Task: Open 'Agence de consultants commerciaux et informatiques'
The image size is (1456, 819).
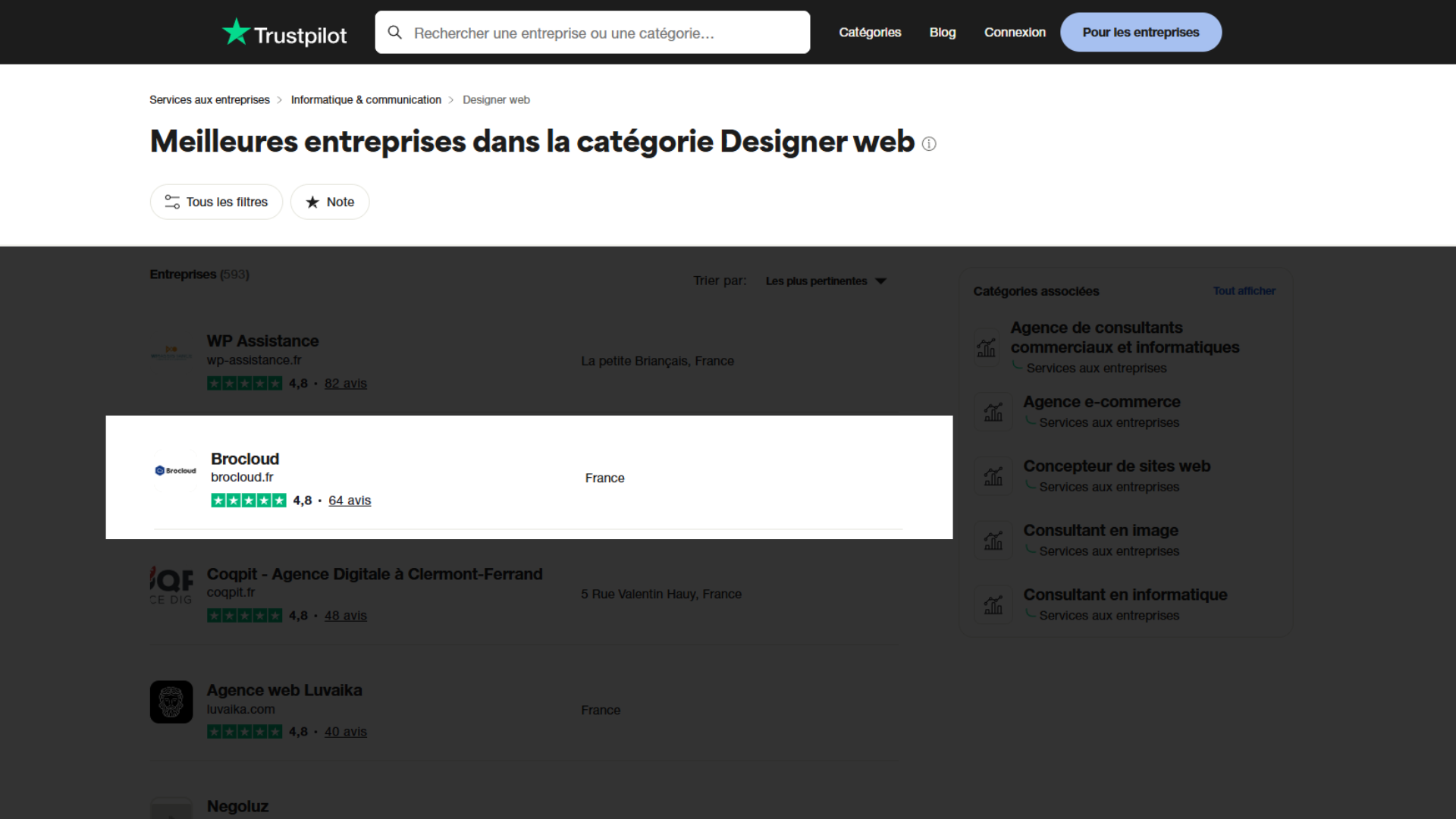Action: tap(1125, 337)
